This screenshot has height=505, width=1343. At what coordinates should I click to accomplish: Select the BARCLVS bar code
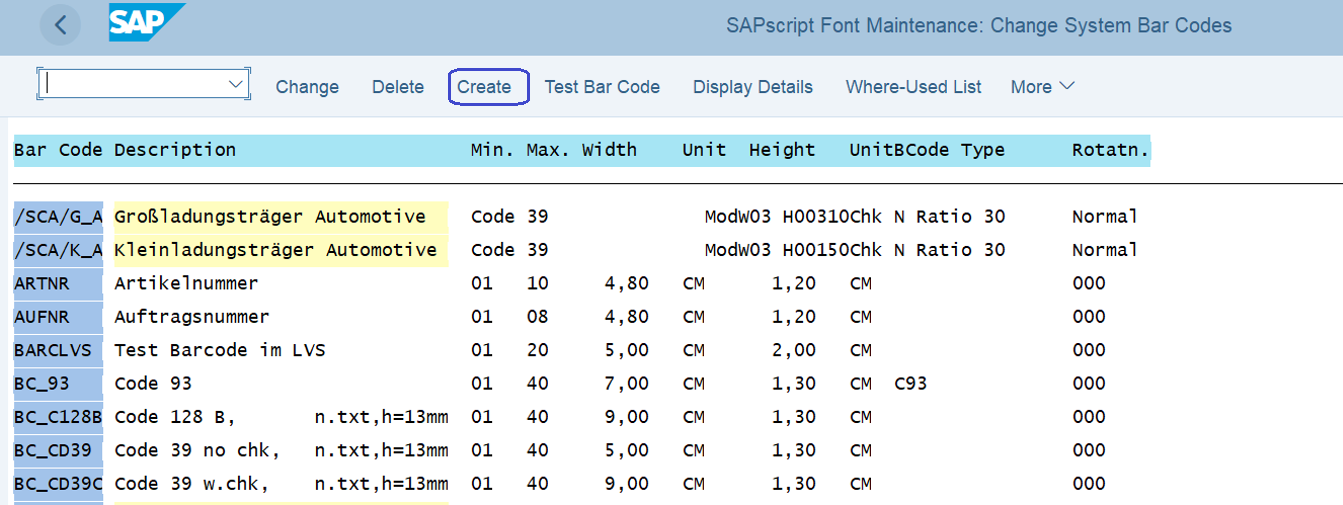[x=58, y=350]
